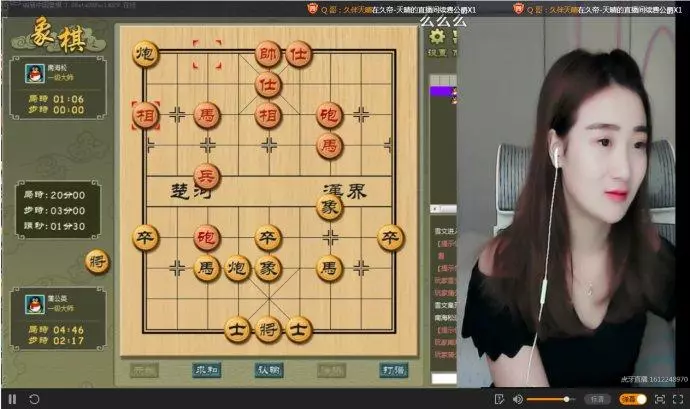Mute the volume speaker icon
690x409 pixels.
[x=518, y=399]
